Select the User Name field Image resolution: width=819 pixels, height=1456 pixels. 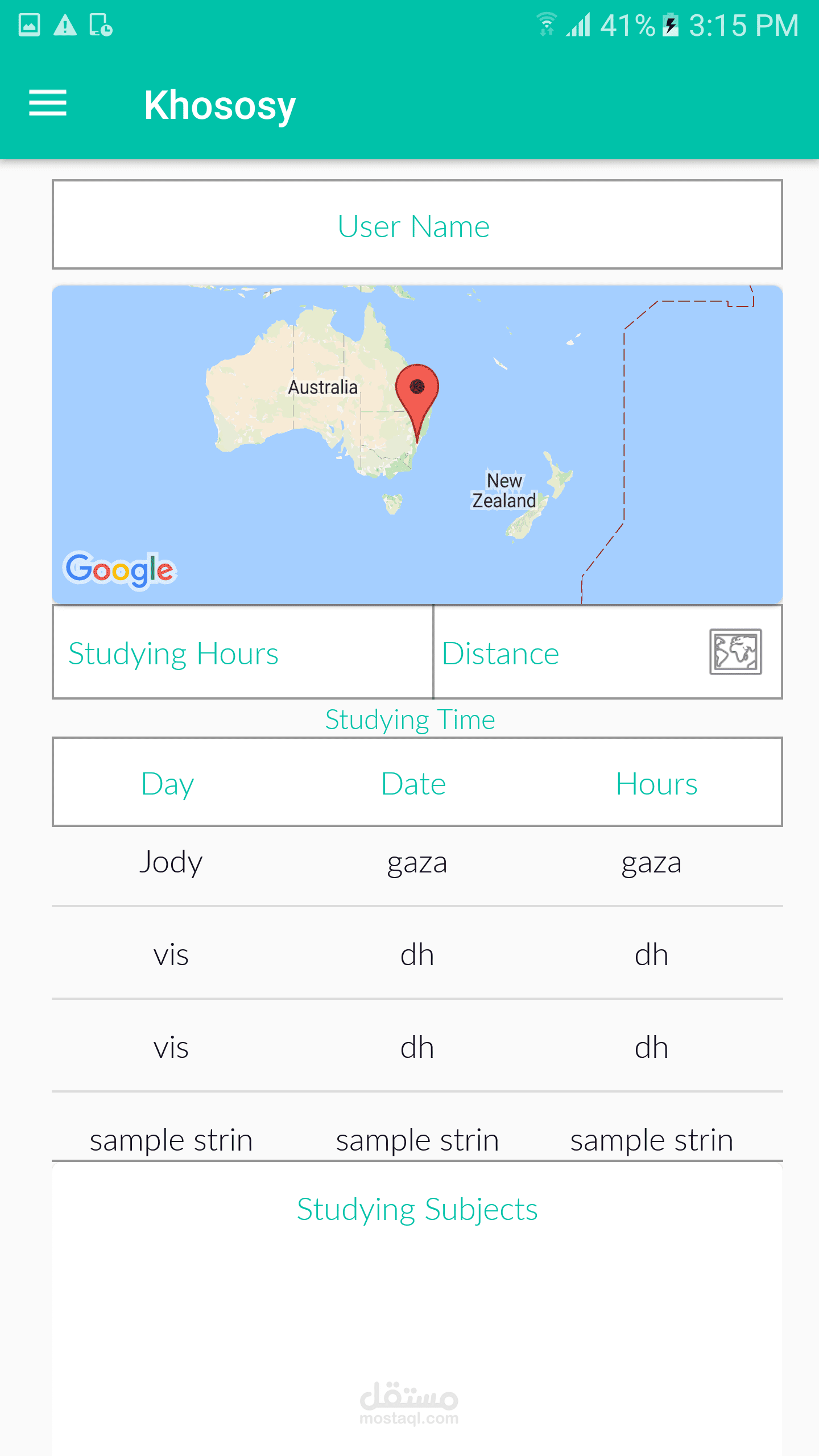click(417, 225)
